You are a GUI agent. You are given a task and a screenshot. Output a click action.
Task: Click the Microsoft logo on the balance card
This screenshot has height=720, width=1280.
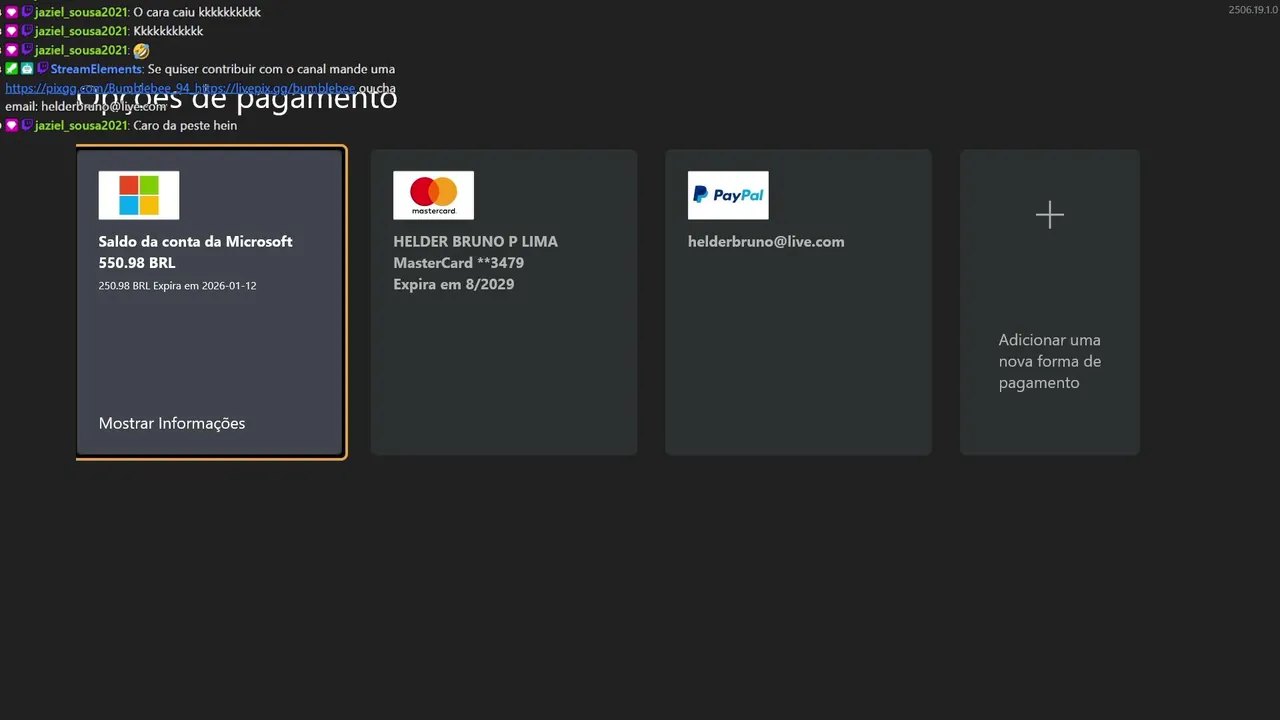pyautogui.click(x=139, y=195)
